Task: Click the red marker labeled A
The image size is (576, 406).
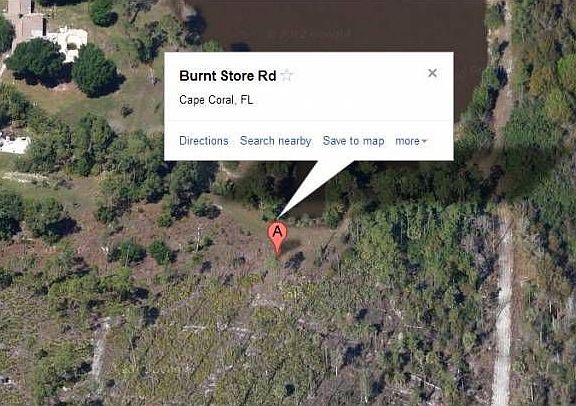Action: click(x=277, y=237)
